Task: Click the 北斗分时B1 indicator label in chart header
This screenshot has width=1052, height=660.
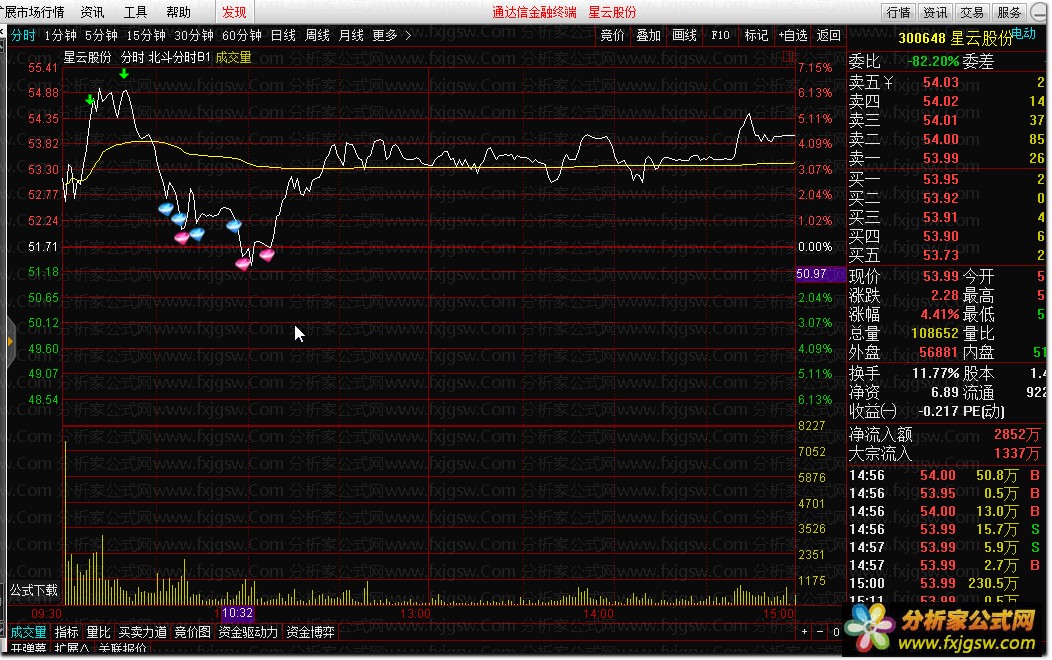Action: coord(178,58)
